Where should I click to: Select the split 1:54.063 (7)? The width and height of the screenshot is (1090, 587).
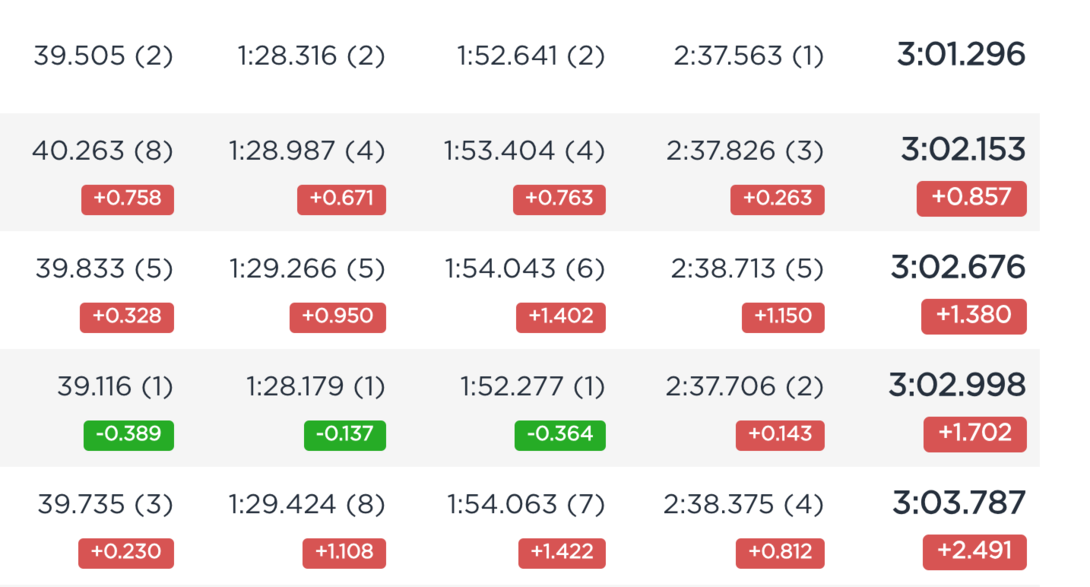pos(526,504)
